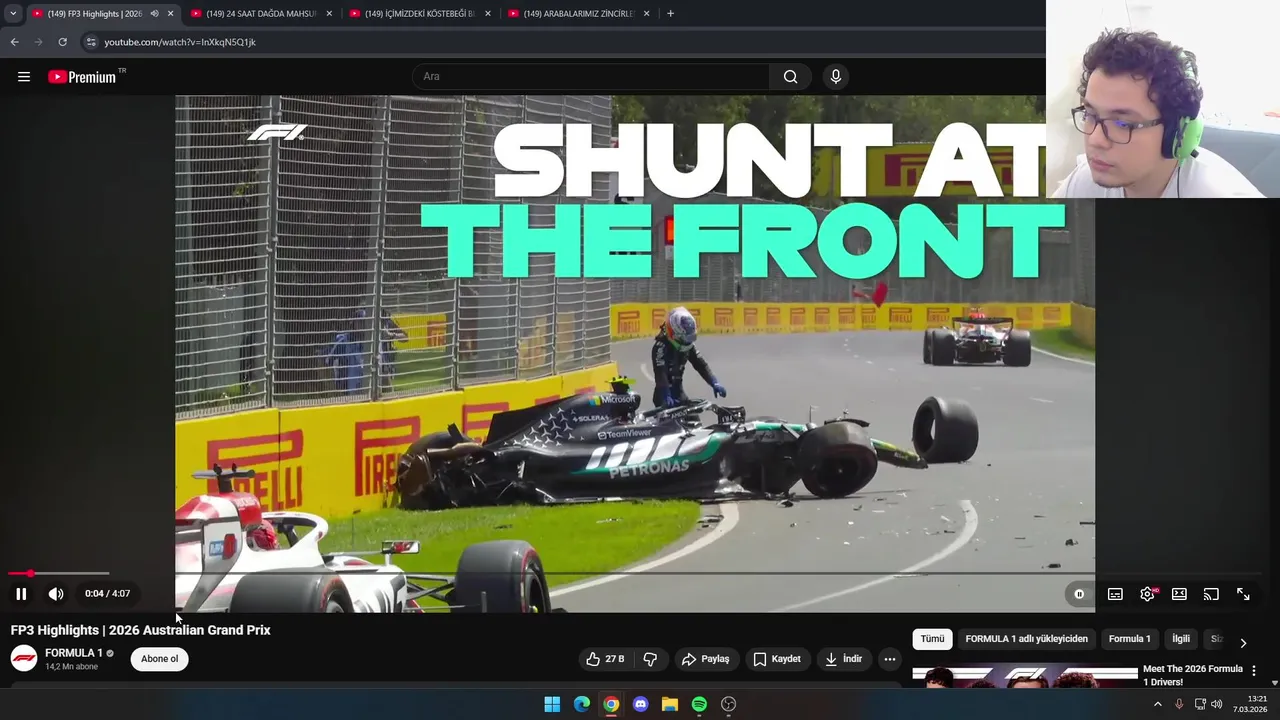The width and height of the screenshot is (1280, 720).
Task: Pause the video playback
Action: coord(21,594)
